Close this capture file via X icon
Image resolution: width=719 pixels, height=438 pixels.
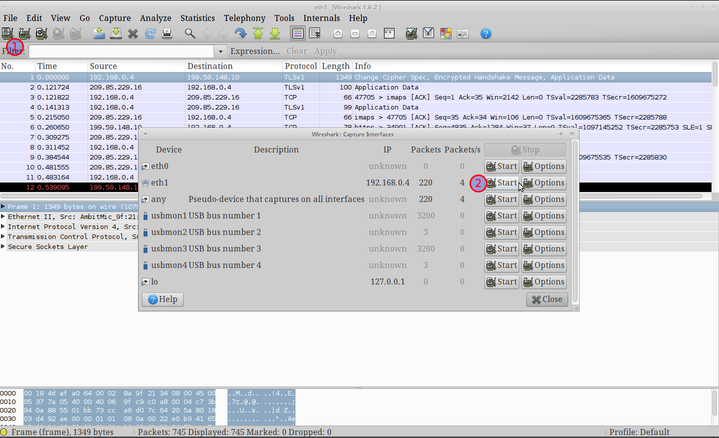point(133,33)
